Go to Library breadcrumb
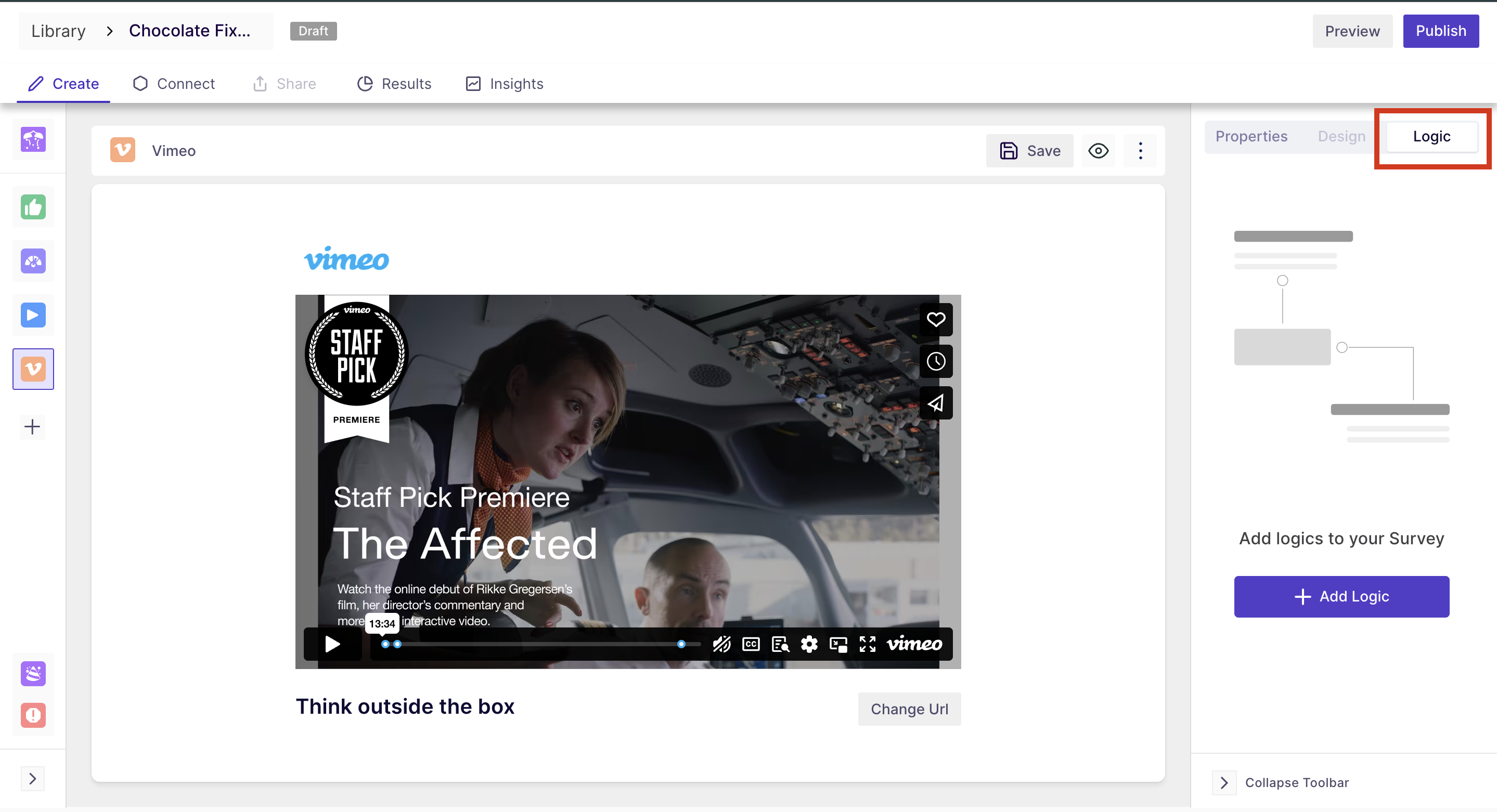The width and height of the screenshot is (1497, 812). click(x=58, y=31)
